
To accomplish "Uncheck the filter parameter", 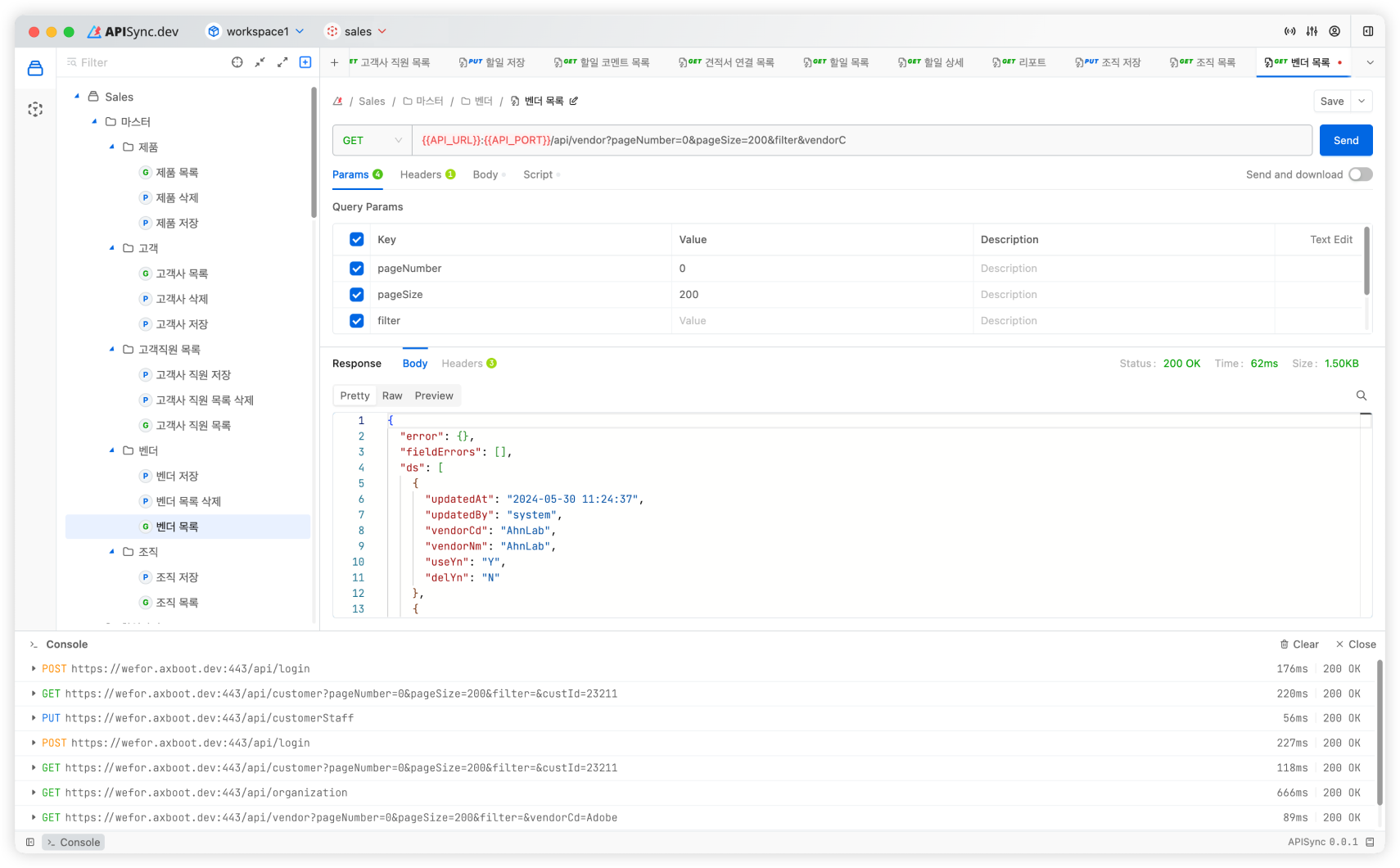I will pyautogui.click(x=357, y=321).
